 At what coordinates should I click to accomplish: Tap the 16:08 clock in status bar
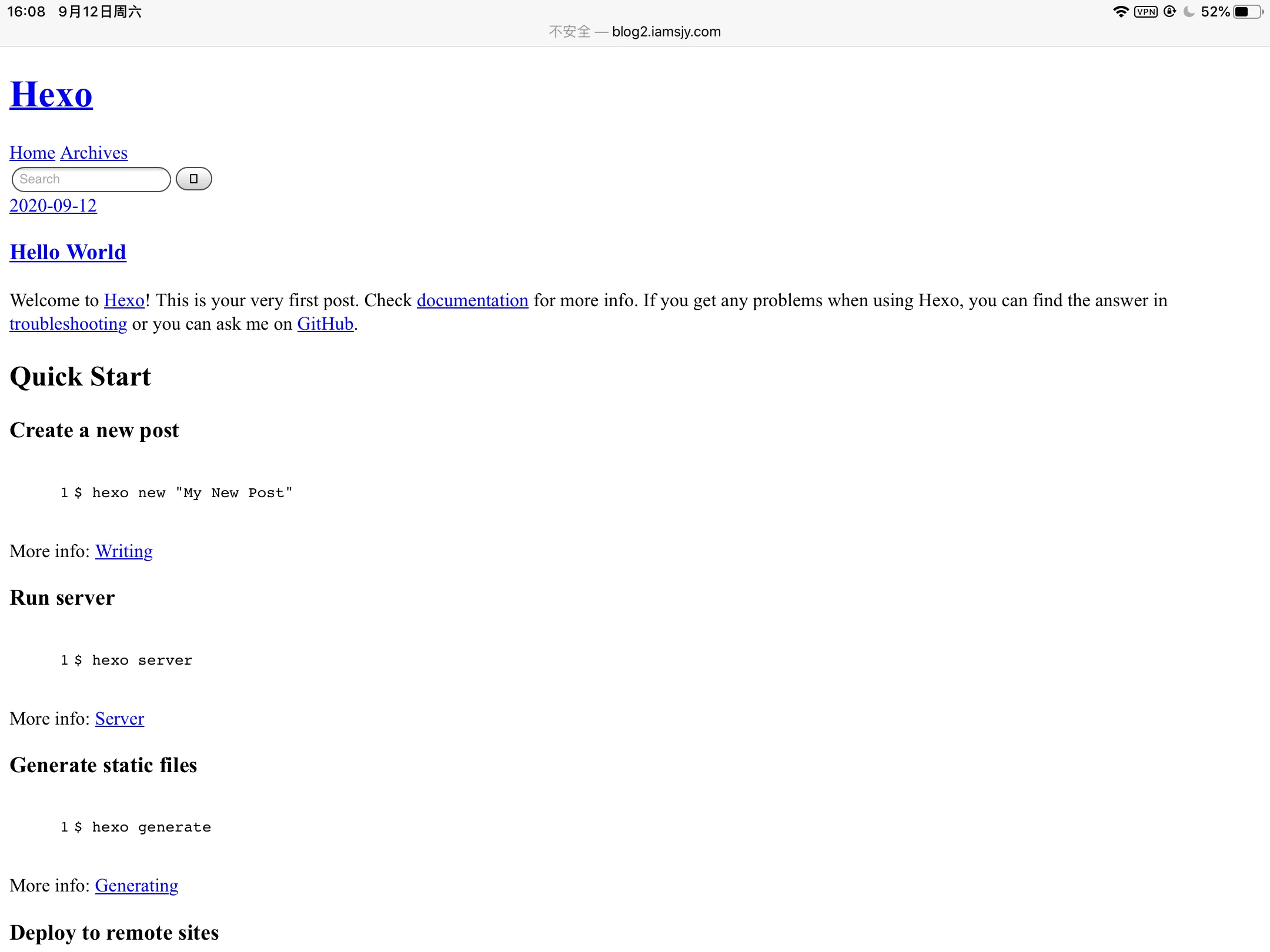pos(26,12)
